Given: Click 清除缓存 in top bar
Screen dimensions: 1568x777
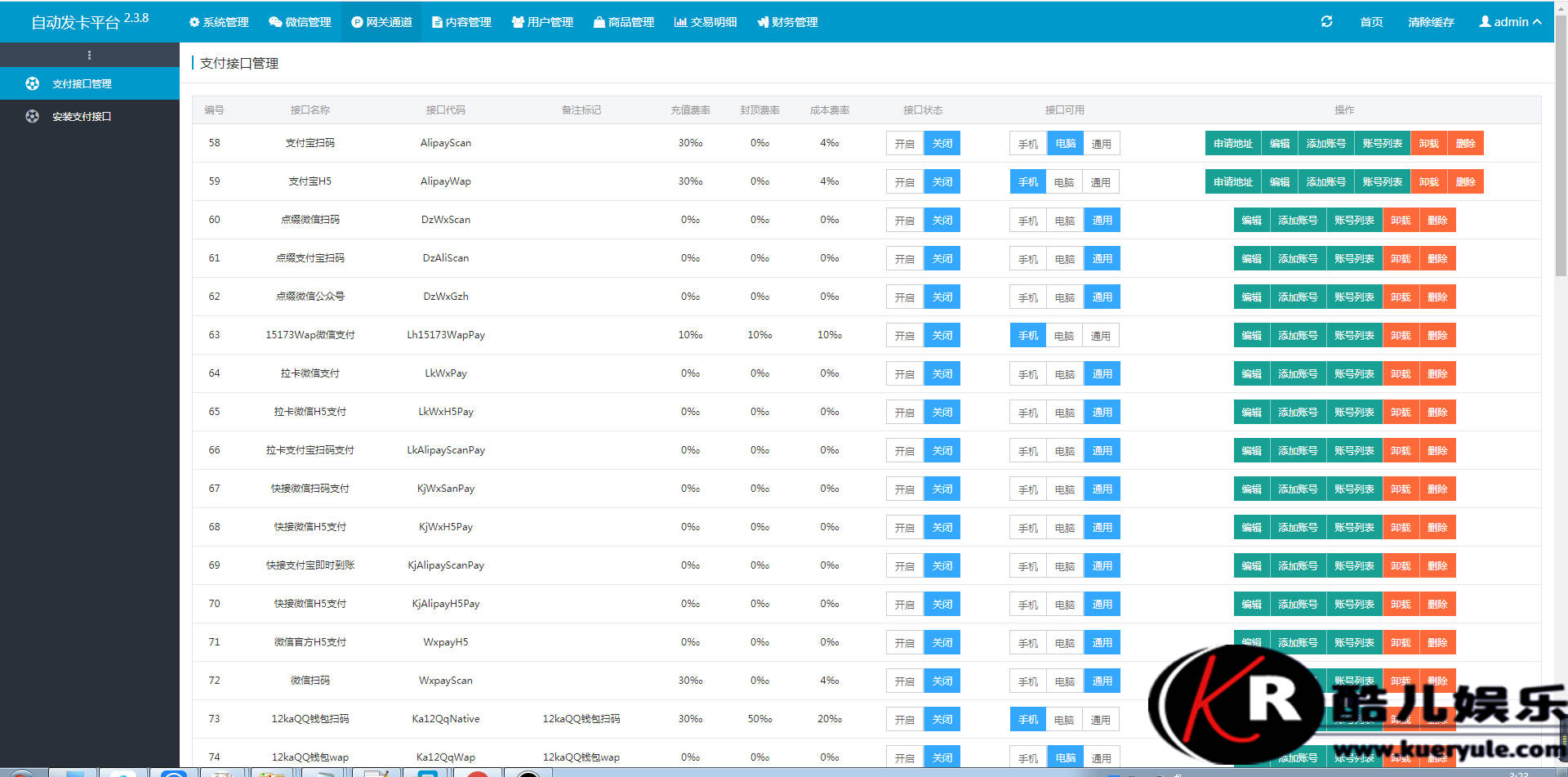Looking at the screenshot, I should pos(1431,22).
